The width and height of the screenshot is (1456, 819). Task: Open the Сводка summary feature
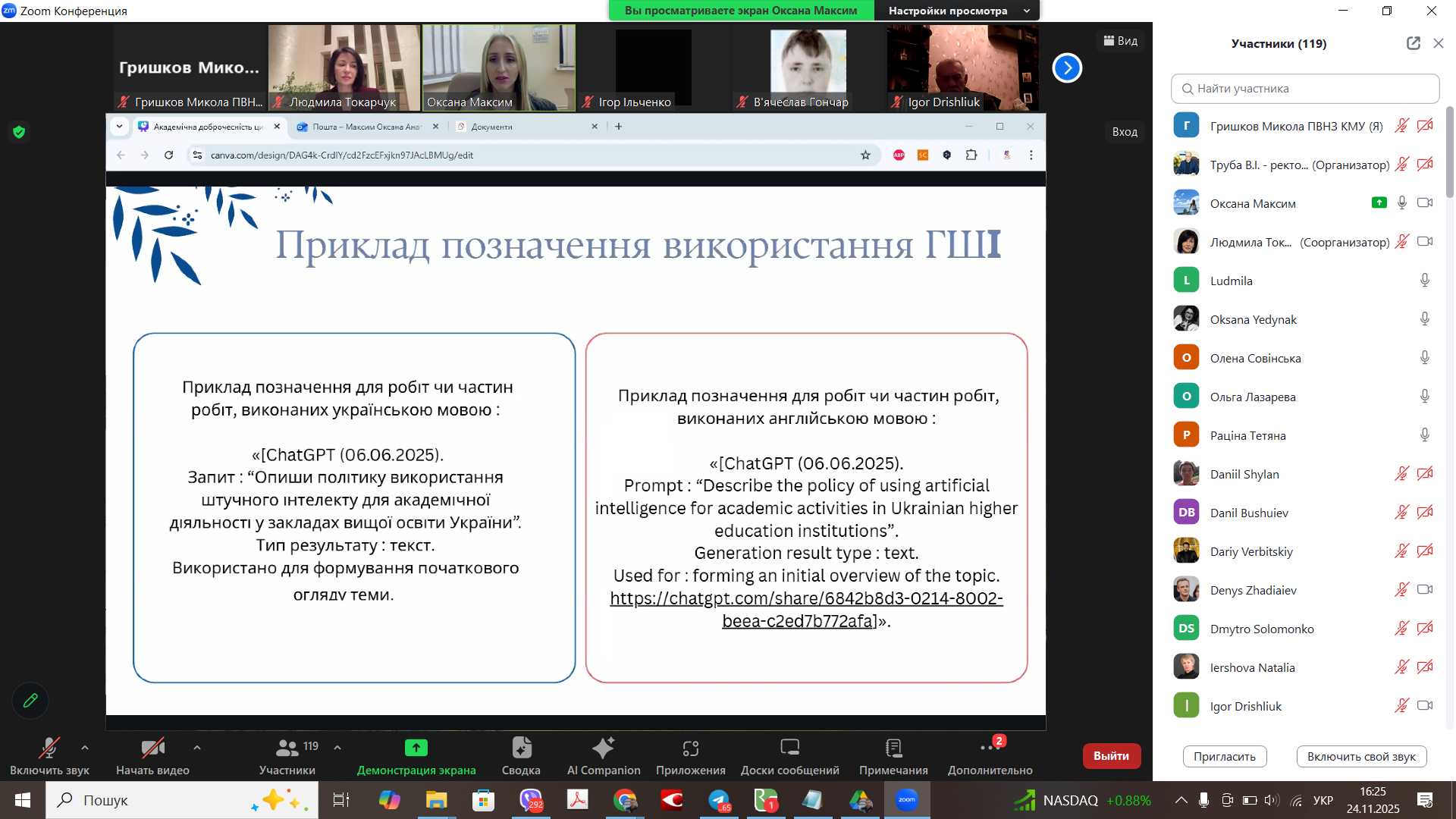click(521, 755)
